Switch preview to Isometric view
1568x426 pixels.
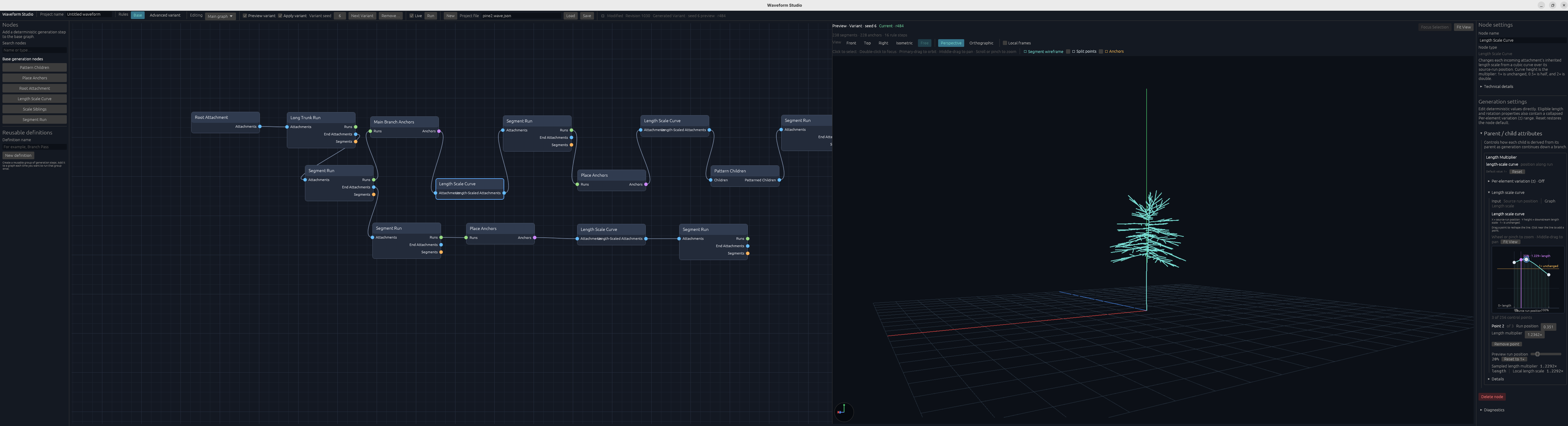[904, 43]
